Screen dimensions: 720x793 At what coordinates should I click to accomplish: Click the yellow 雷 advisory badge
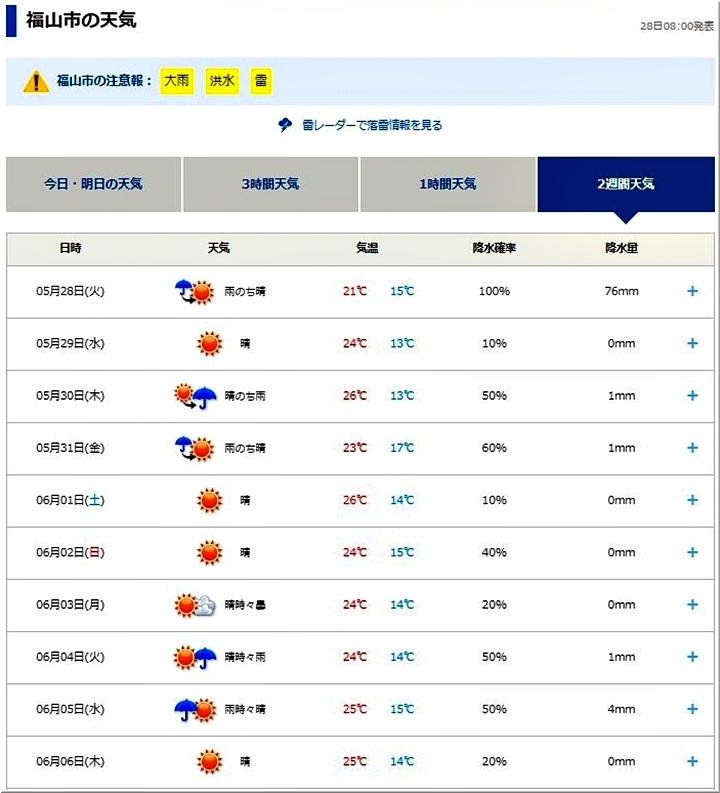tap(260, 81)
